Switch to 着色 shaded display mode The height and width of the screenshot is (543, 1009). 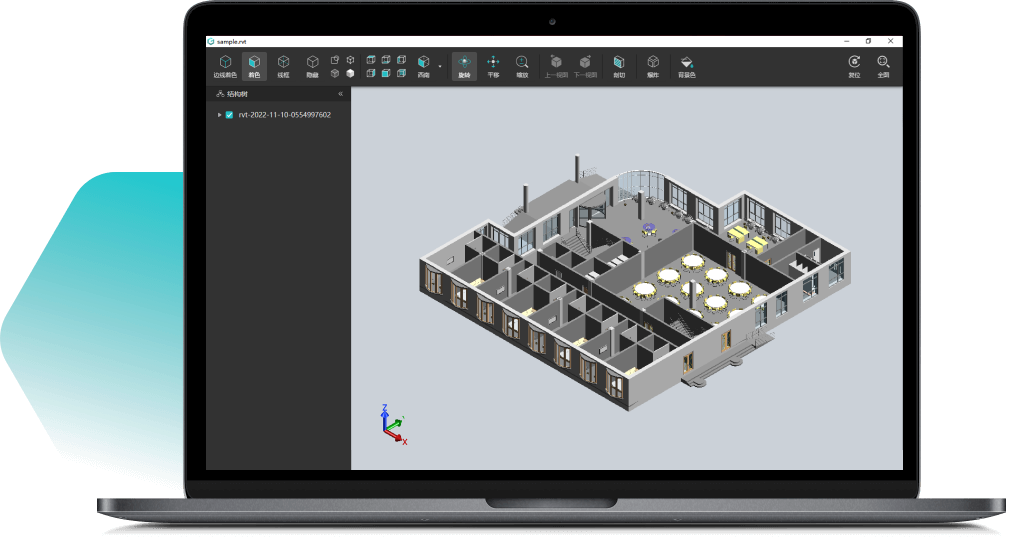[x=254, y=66]
